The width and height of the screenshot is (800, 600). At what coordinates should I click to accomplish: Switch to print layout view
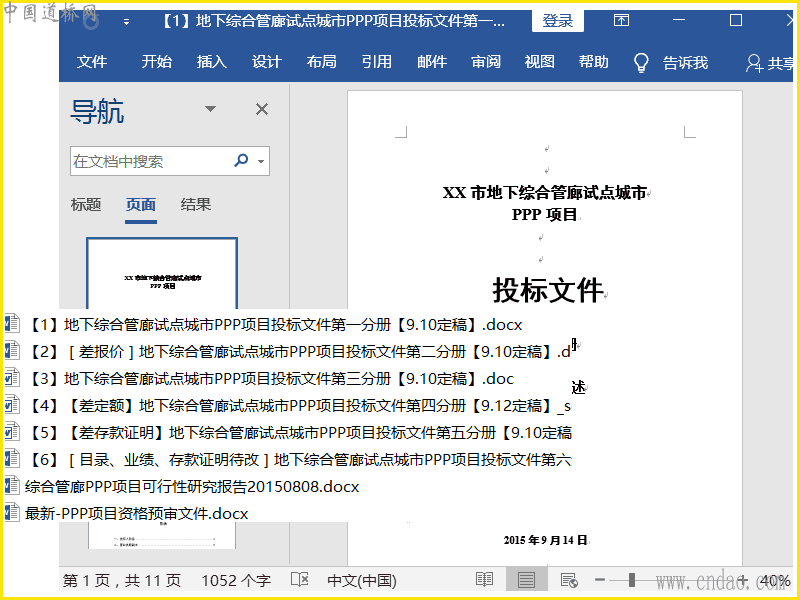click(526, 580)
